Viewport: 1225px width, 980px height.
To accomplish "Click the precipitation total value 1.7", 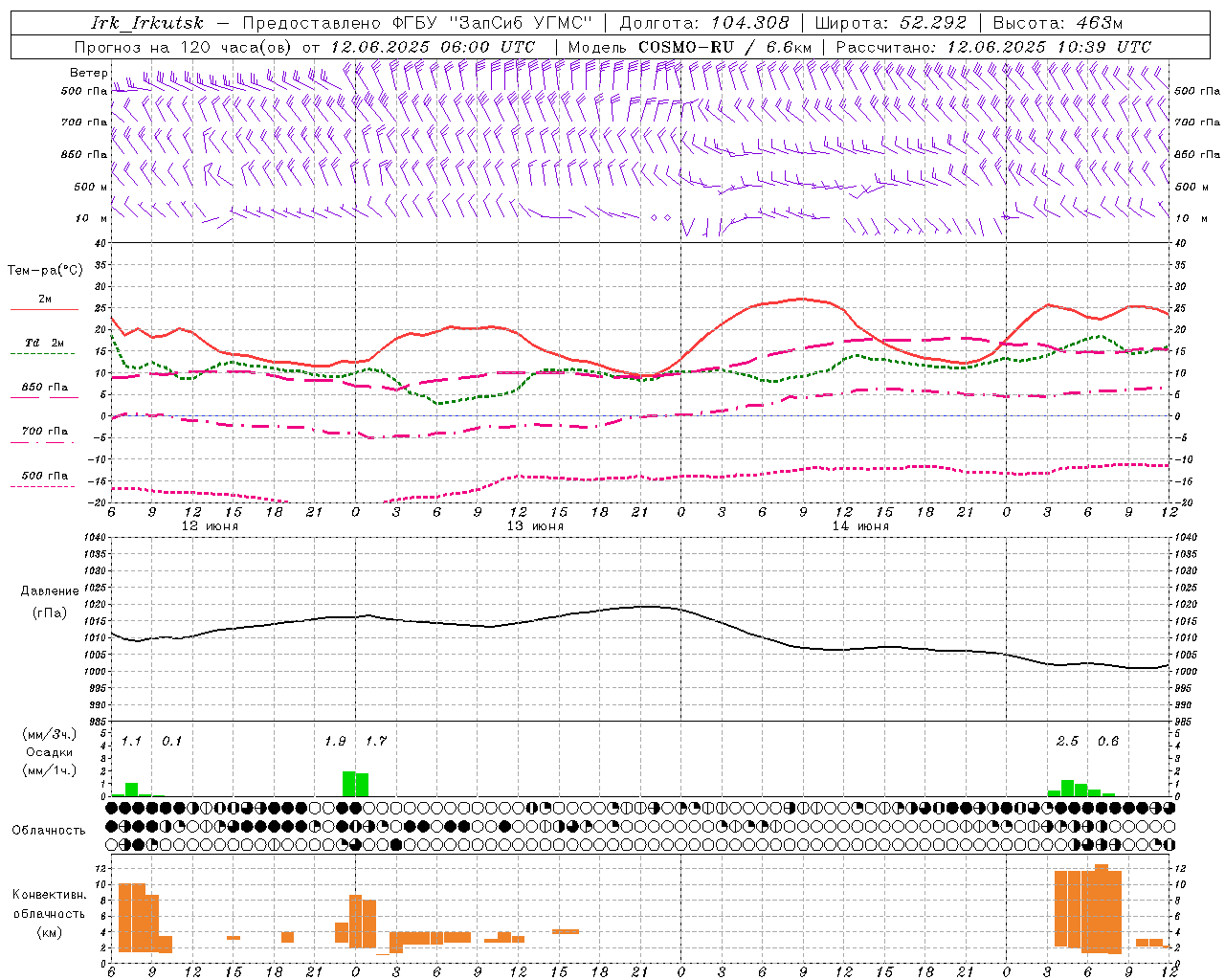I will click(376, 742).
